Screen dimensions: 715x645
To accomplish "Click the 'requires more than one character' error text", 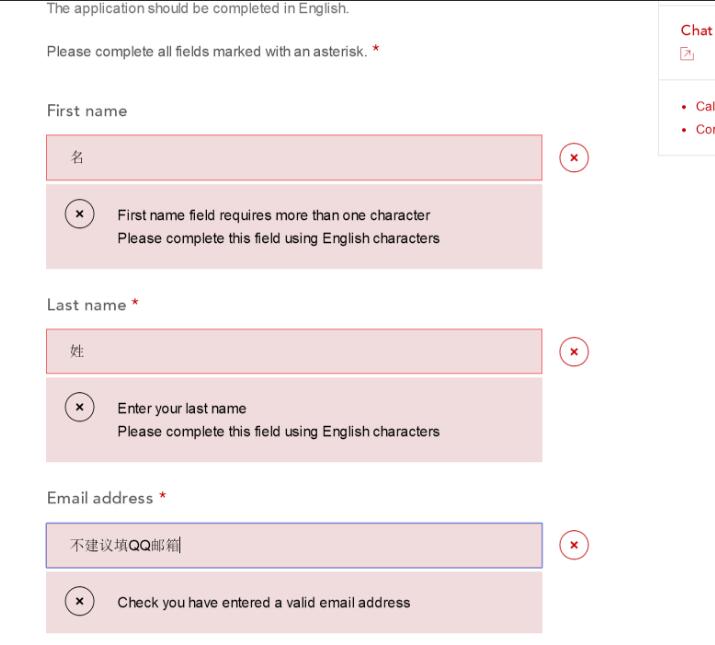I will pos(273,215).
